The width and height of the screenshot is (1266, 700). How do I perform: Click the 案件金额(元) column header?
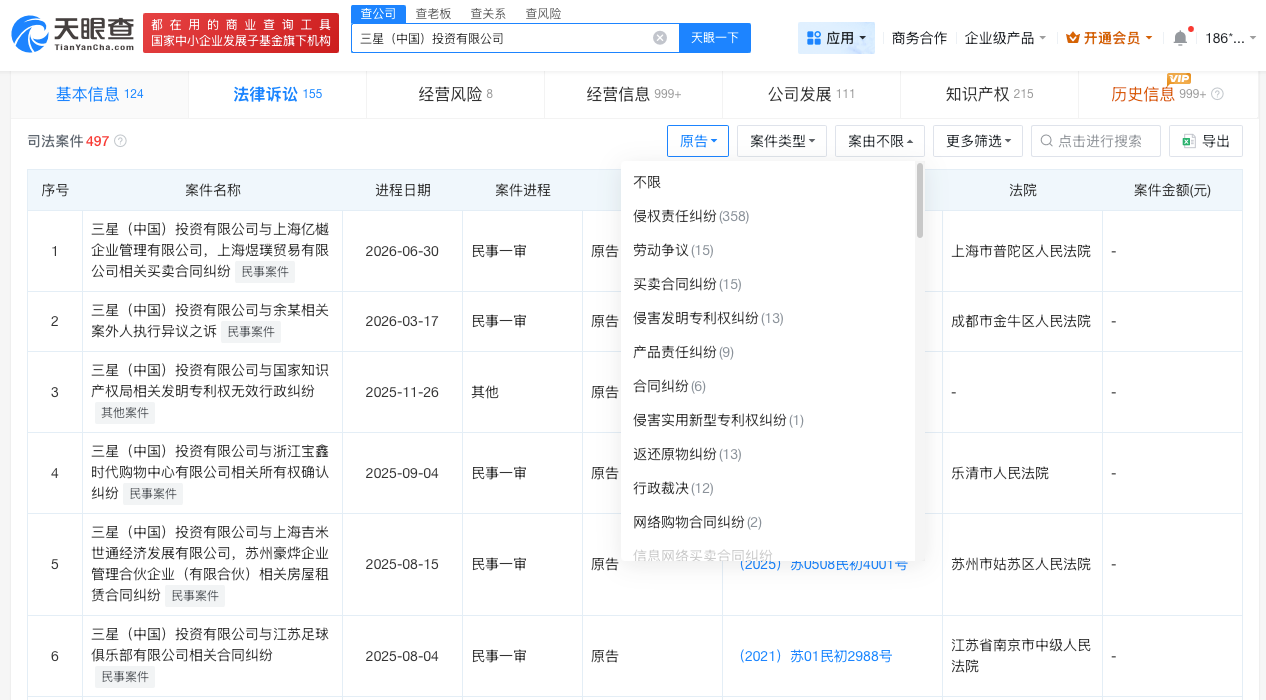pos(1172,190)
